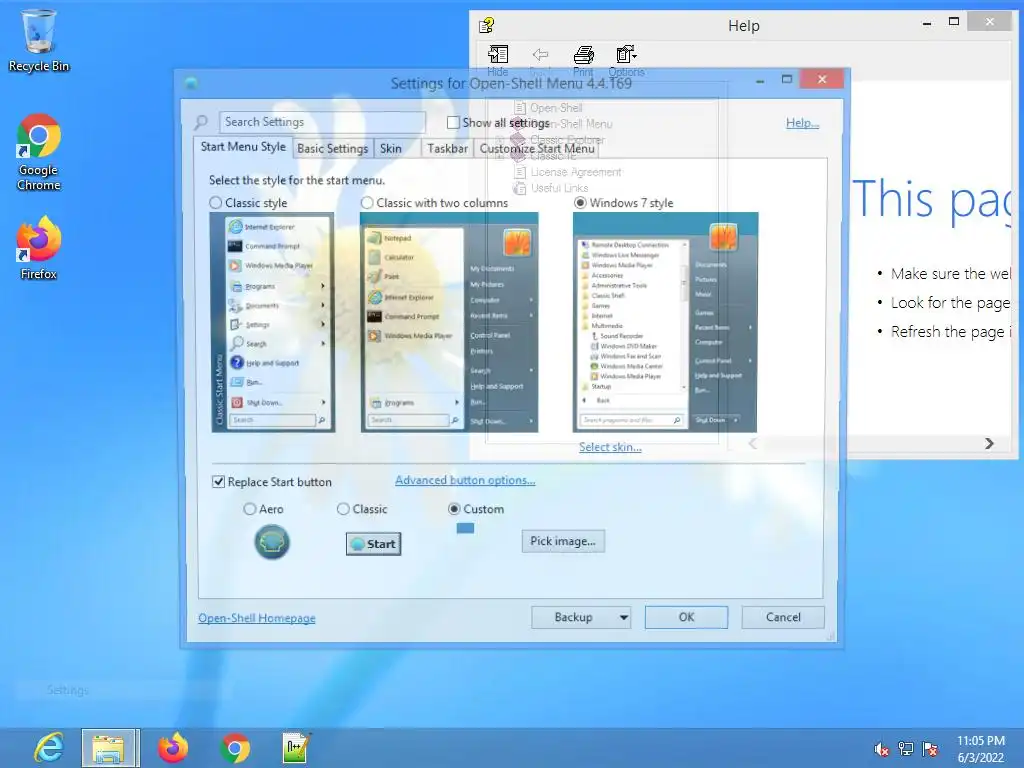1024x768 pixels.
Task: Open the Recycle Bin desktop icon
Action: tap(39, 40)
